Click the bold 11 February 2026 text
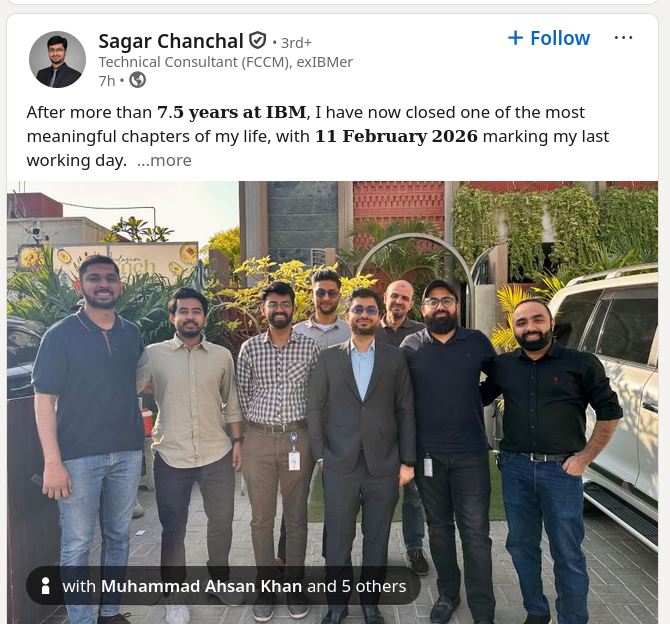The width and height of the screenshot is (670, 624). (x=396, y=136)
